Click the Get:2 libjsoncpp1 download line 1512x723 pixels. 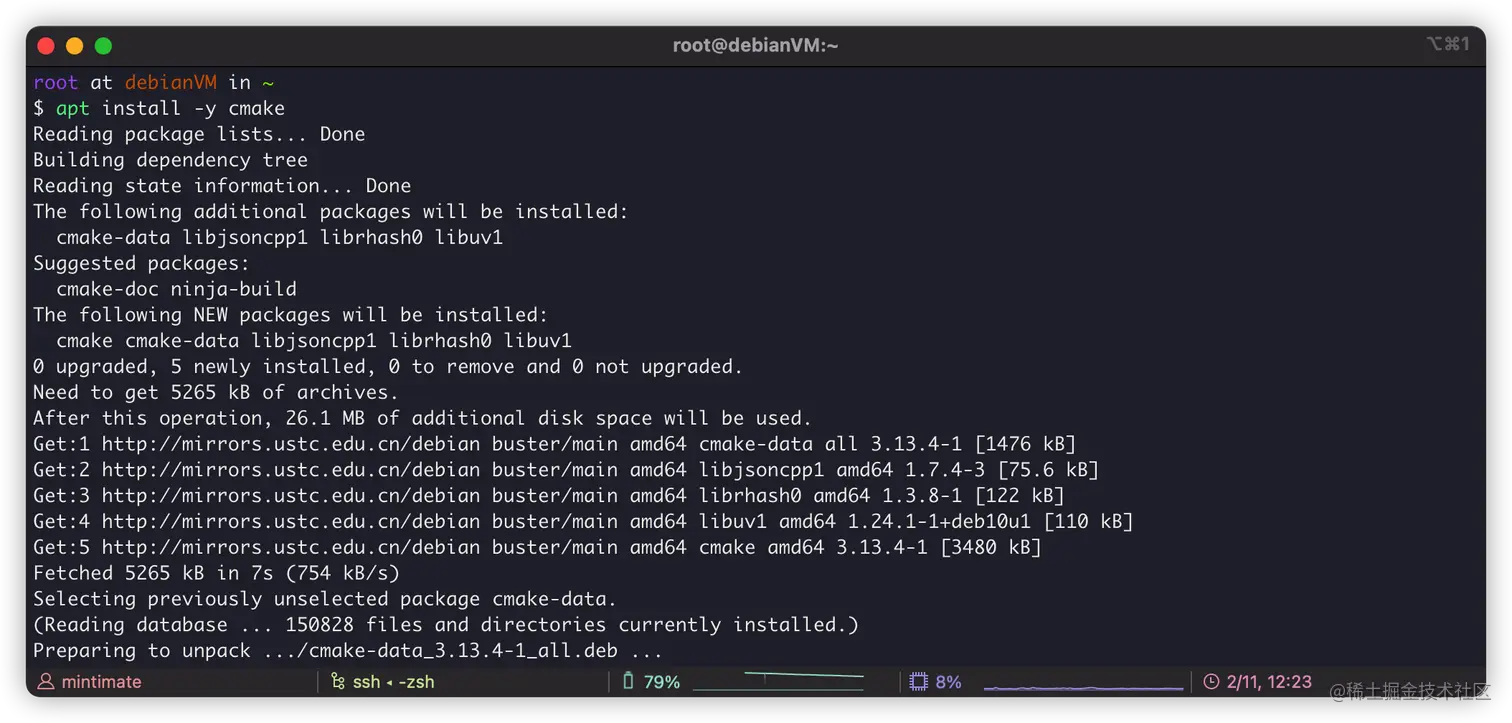[566, 470]
